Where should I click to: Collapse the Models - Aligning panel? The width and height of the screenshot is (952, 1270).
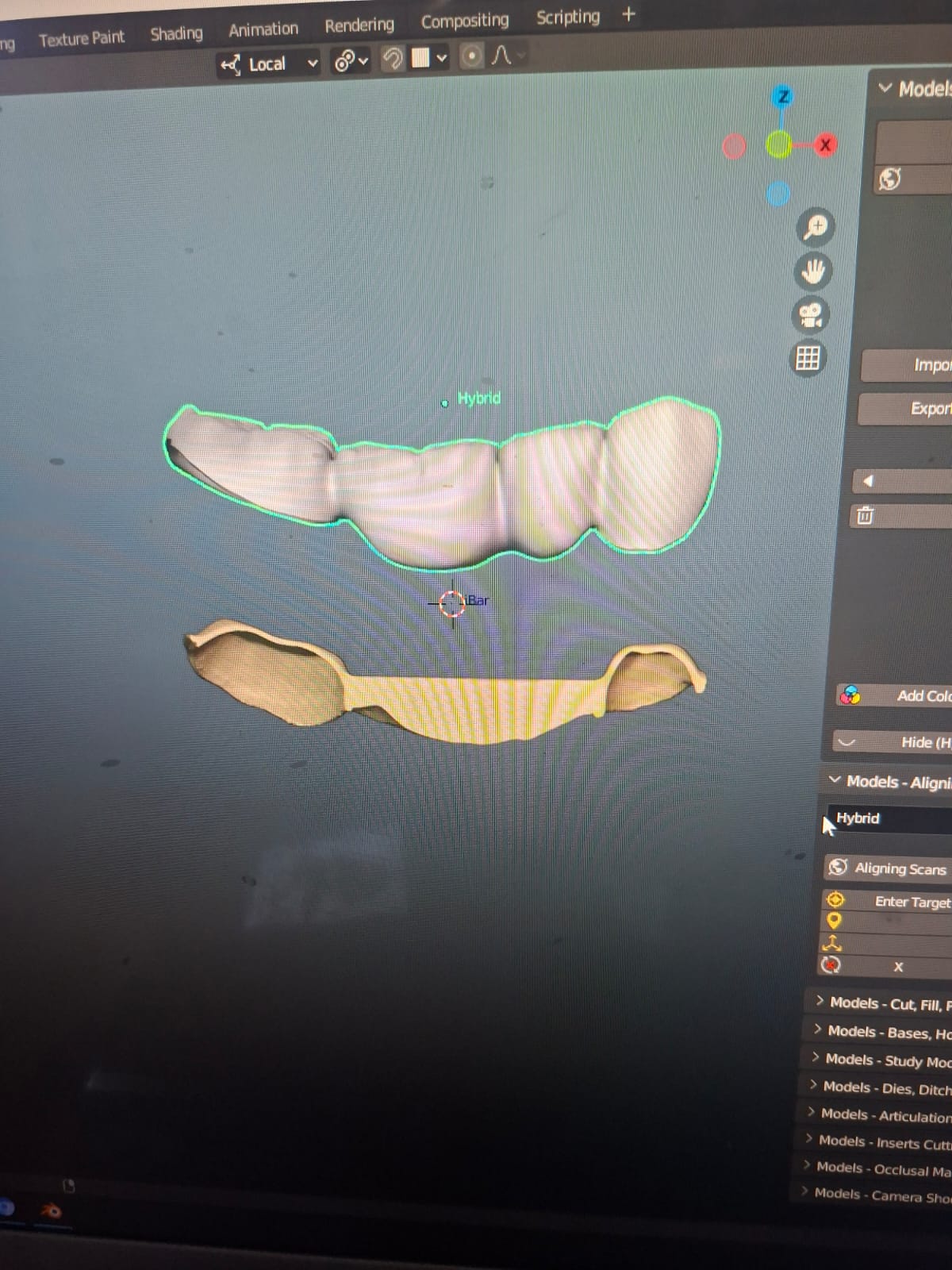tap(889, 782)
